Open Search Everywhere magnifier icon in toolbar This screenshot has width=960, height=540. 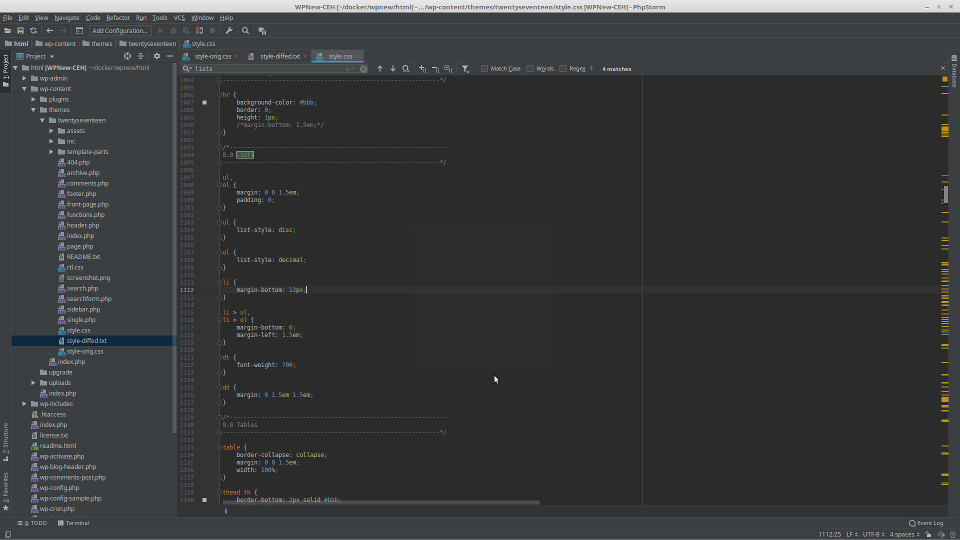tap(246, 31)
